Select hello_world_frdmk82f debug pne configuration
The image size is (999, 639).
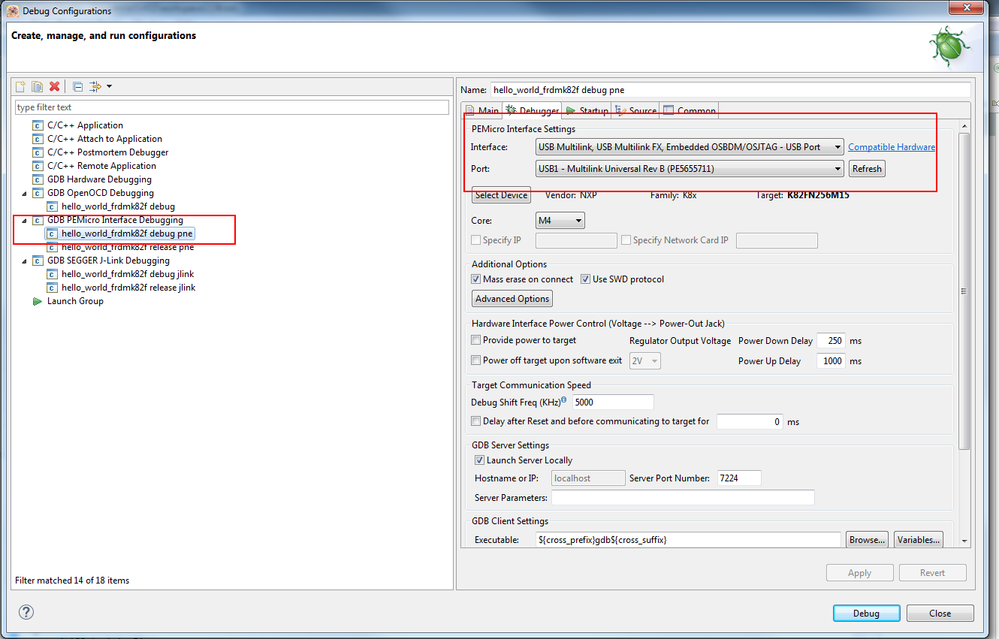pos(127,234)
